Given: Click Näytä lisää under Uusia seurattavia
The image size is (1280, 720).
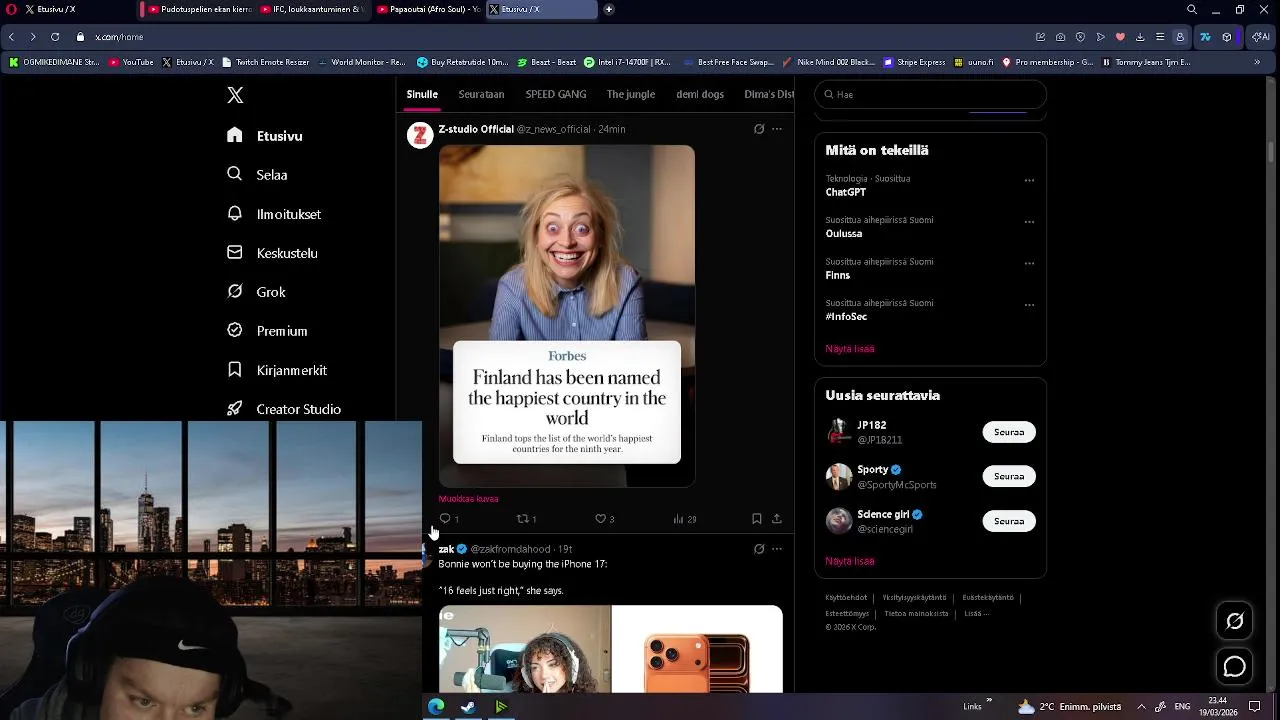Looking at the screenshot, I should [x=850, y=561].
